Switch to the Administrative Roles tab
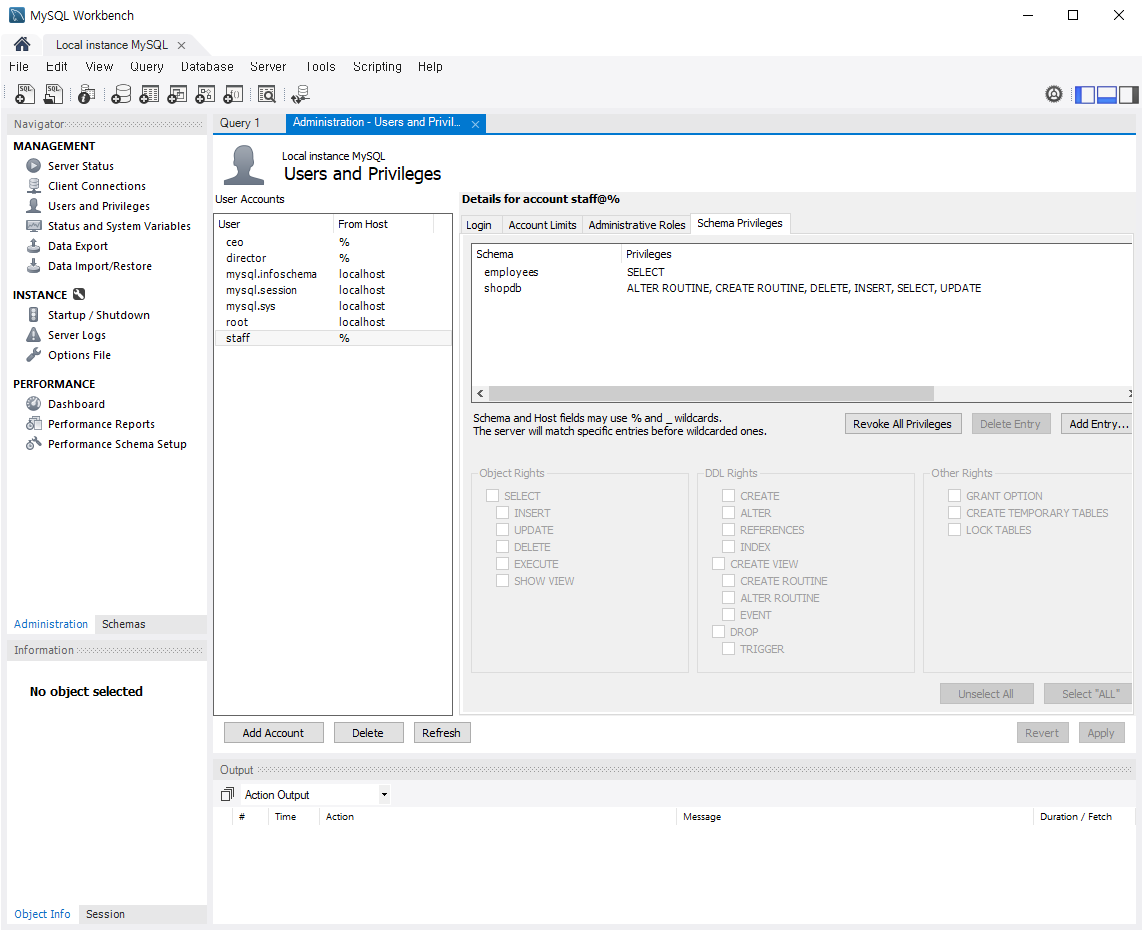Viewport: 1143px width, 931px height. click(637, 225)
